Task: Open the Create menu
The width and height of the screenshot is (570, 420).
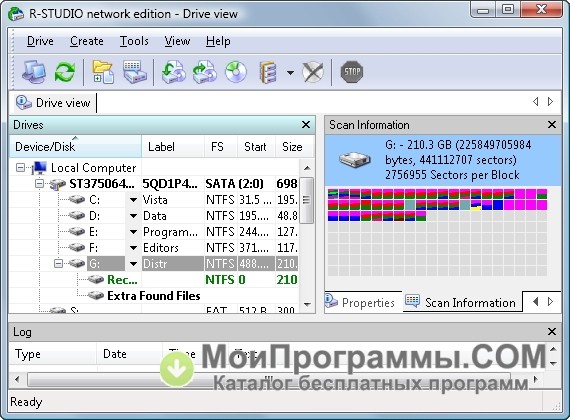Action: coord(87,41)
